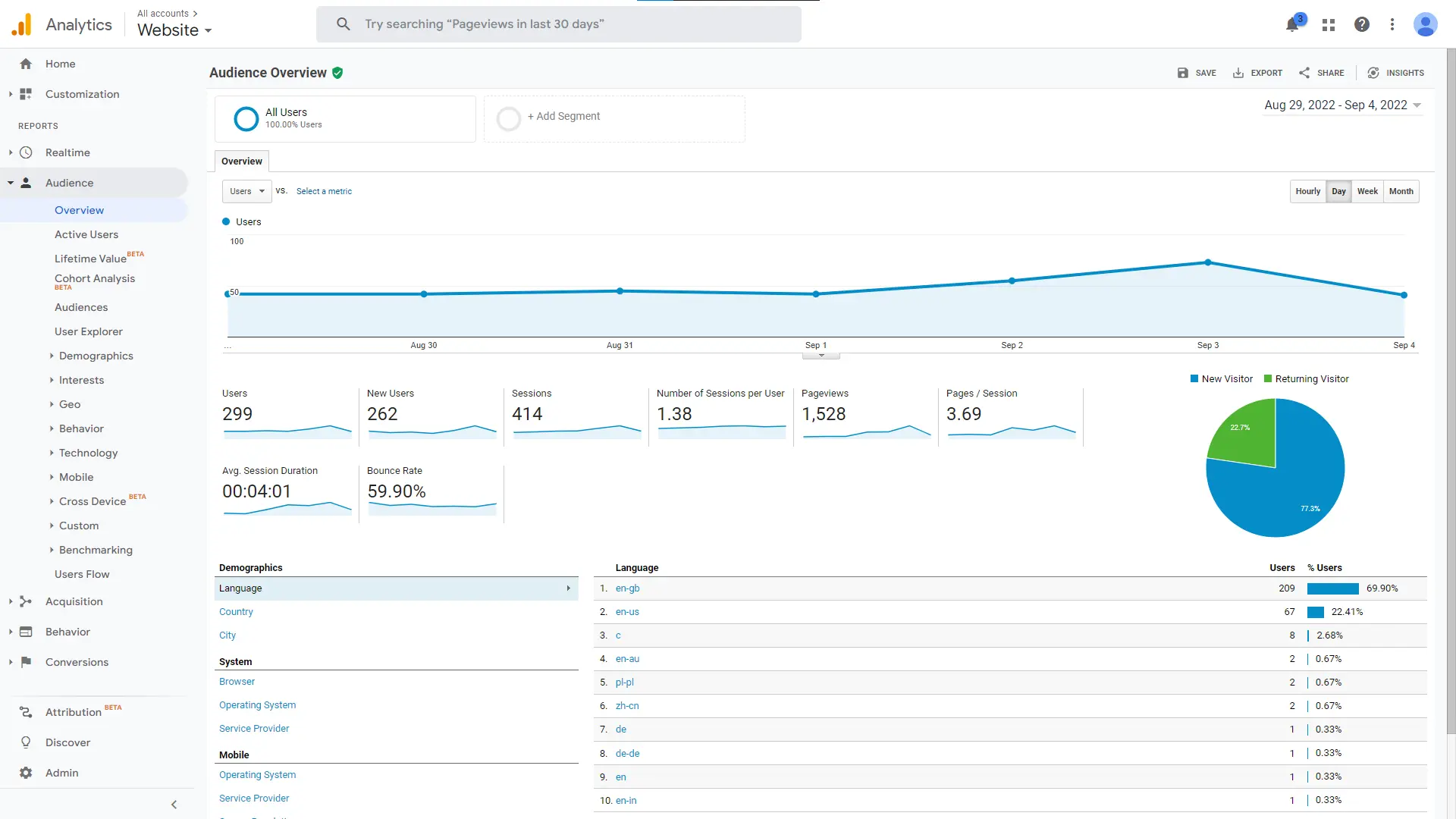Click the Insights icon
1456x819 pixels.
click(x=1373, y=73)
